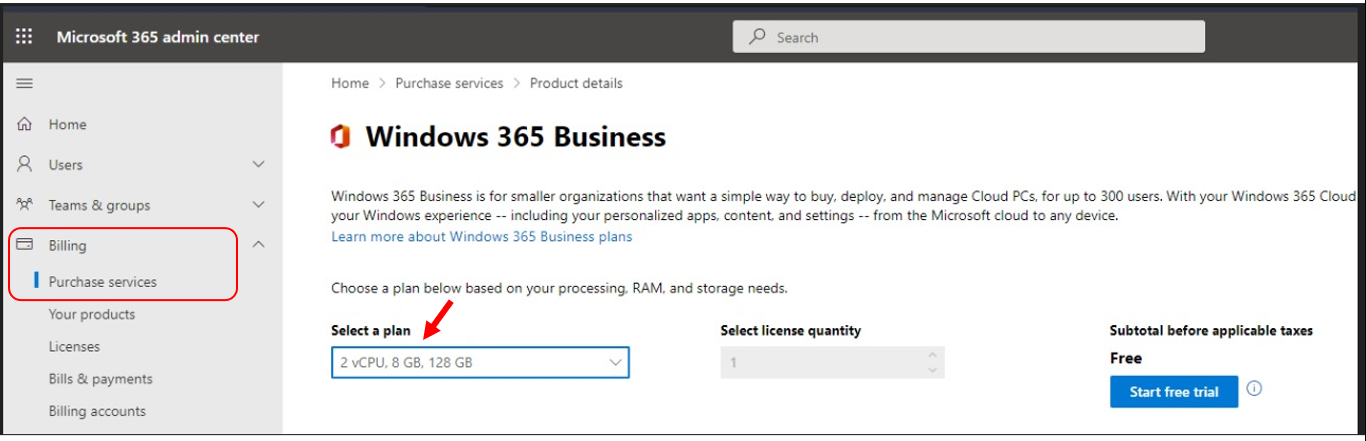Decrease license quantity with down arrow
1366x441 pixels.
point(933,370)
